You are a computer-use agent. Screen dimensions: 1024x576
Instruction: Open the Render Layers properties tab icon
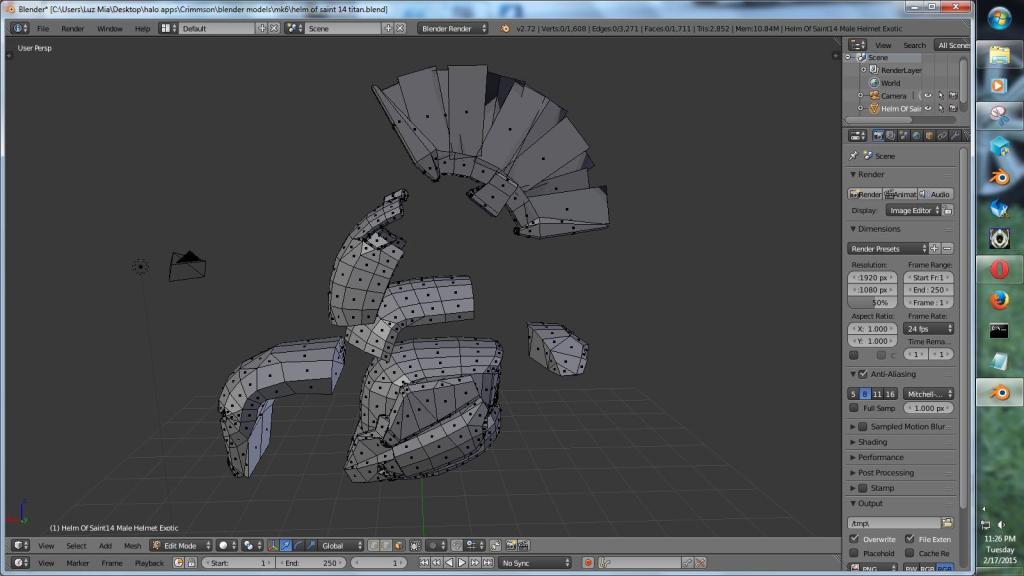pyautogui.click(x=891, y=136)
